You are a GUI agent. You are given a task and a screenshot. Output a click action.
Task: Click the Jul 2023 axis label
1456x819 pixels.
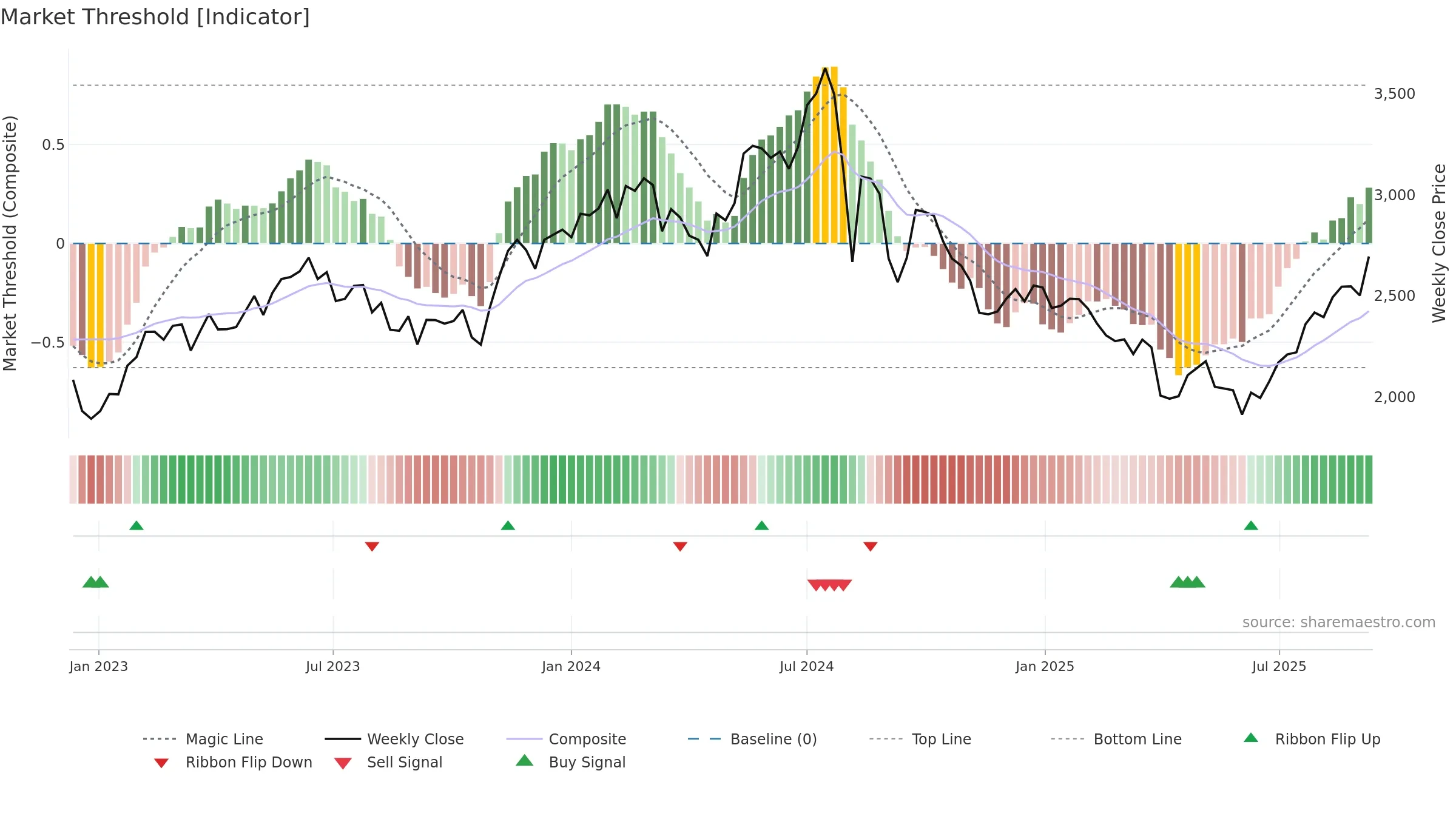pyautogui.click(x=333, y=666)
